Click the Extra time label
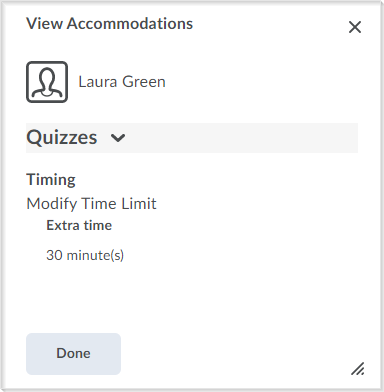Image resolution: width=384 pixels, height=392 pixels. [x=79, y=225]
